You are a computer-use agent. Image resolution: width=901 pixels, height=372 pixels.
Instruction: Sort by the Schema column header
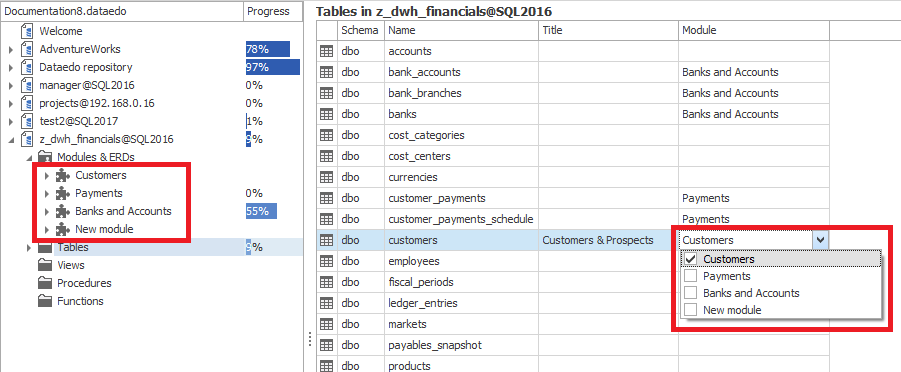tap(361, 30)
